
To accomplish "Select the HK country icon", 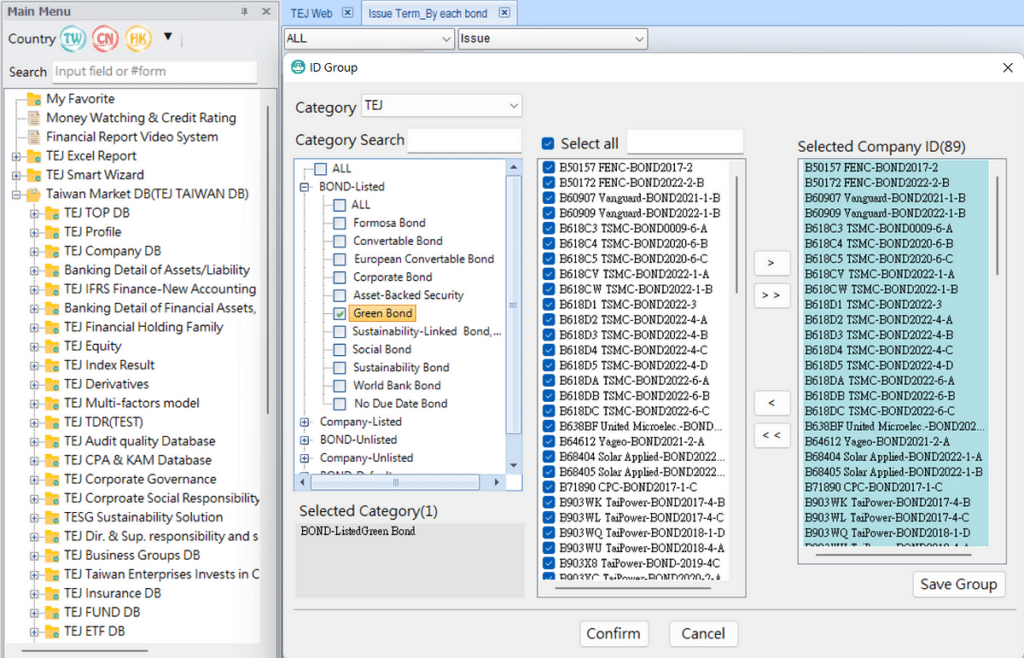I will click(138, 39).
